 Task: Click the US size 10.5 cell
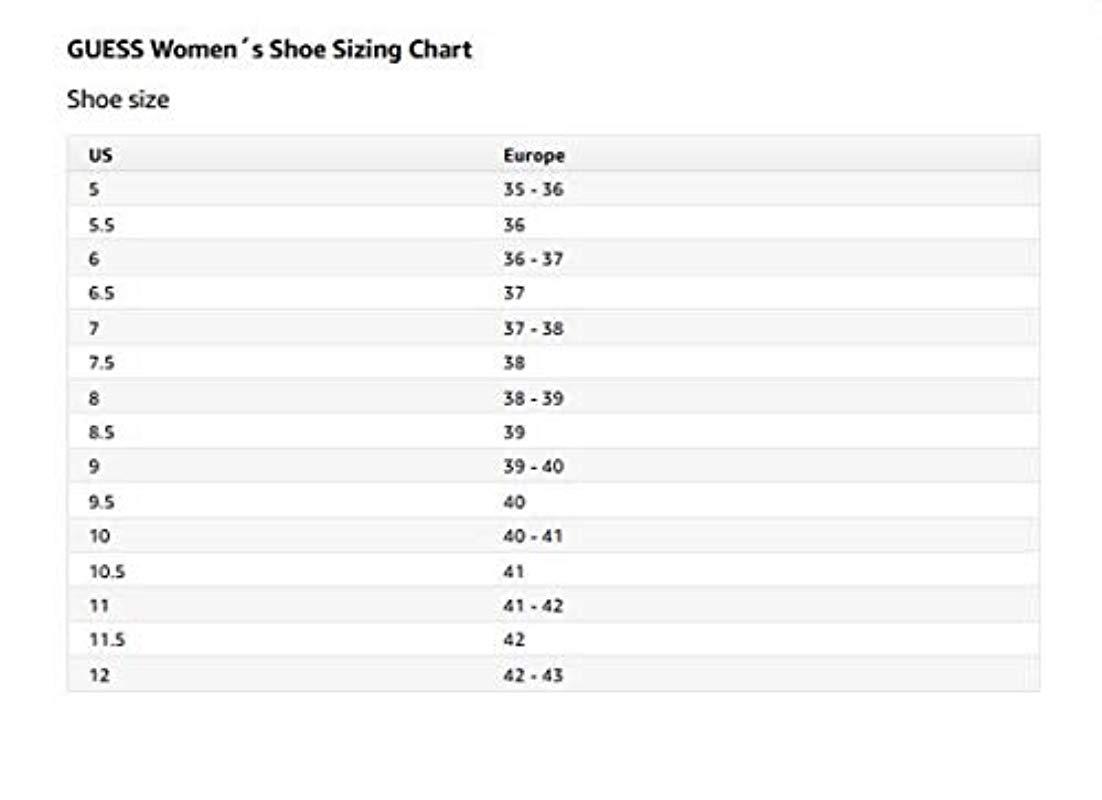[106, 572]
